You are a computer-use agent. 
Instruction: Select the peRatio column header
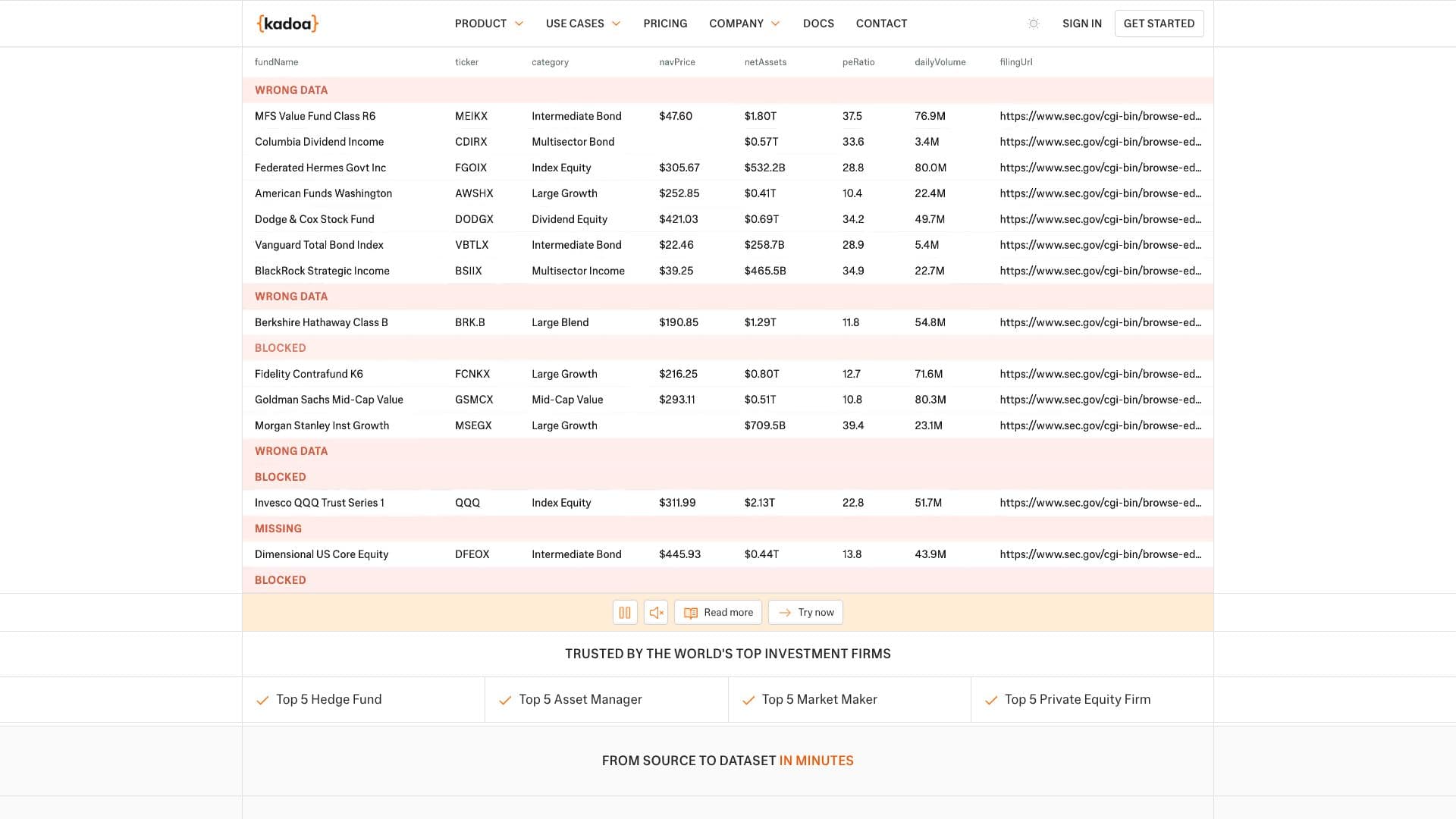858,62
